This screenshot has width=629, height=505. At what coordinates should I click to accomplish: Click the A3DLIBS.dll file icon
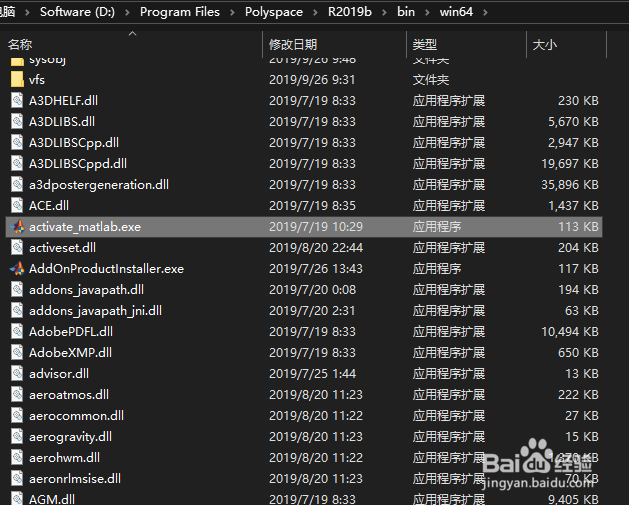(17, 122)
